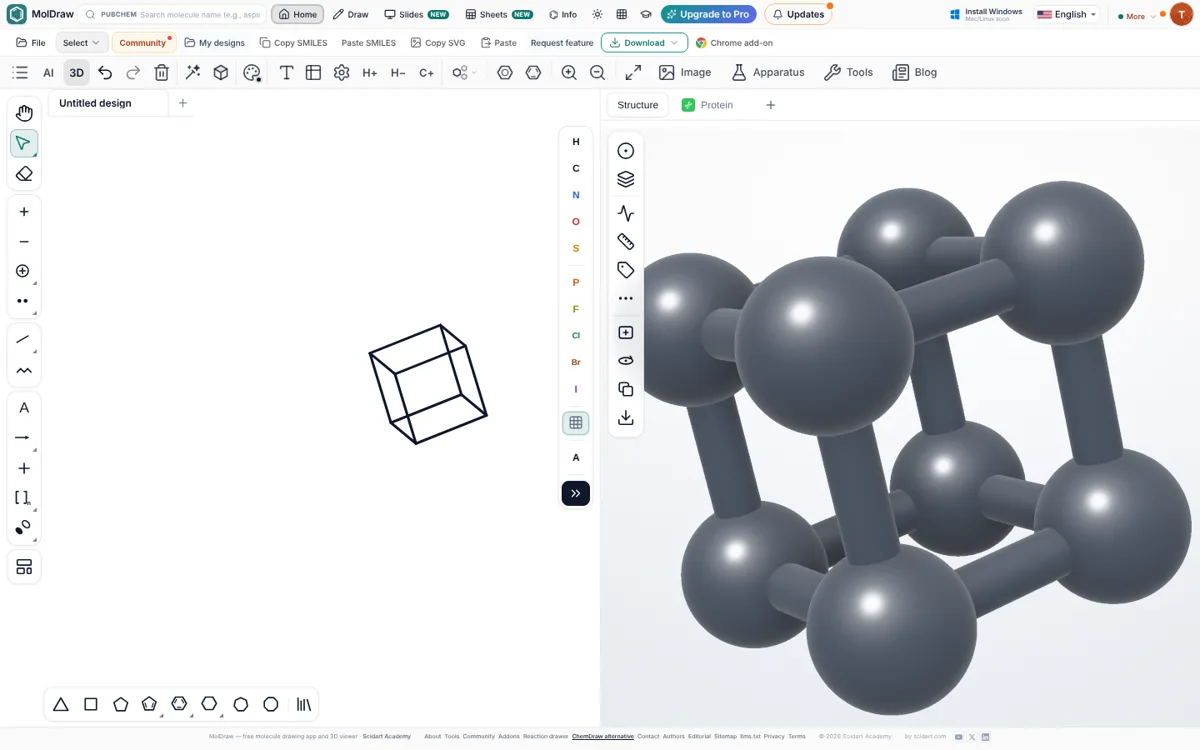Open the Slides tab

tap(416, 15)
